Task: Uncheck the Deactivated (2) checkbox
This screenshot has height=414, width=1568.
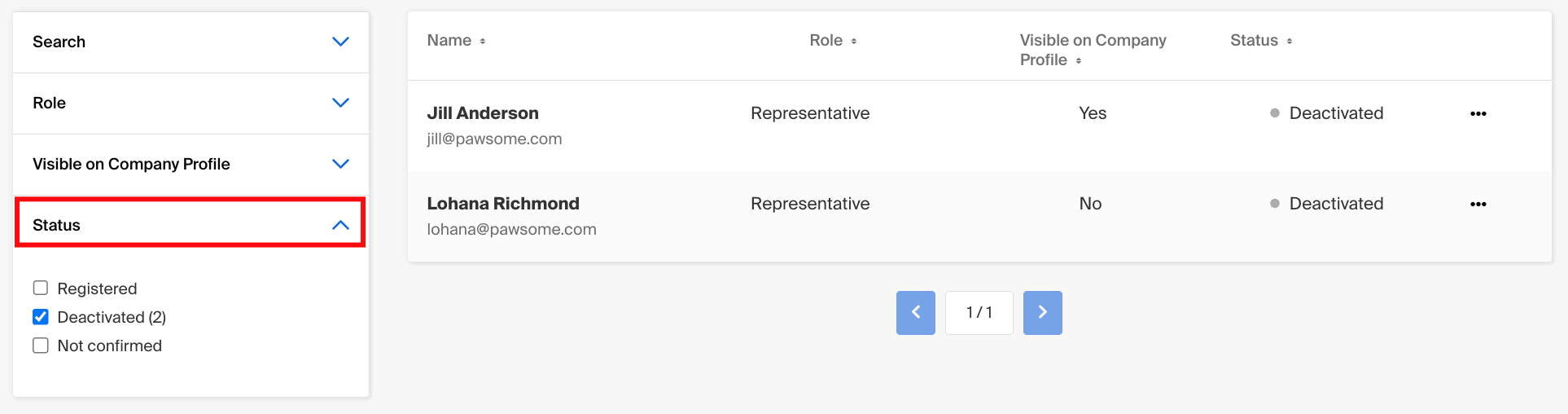Action: point(41,317)
